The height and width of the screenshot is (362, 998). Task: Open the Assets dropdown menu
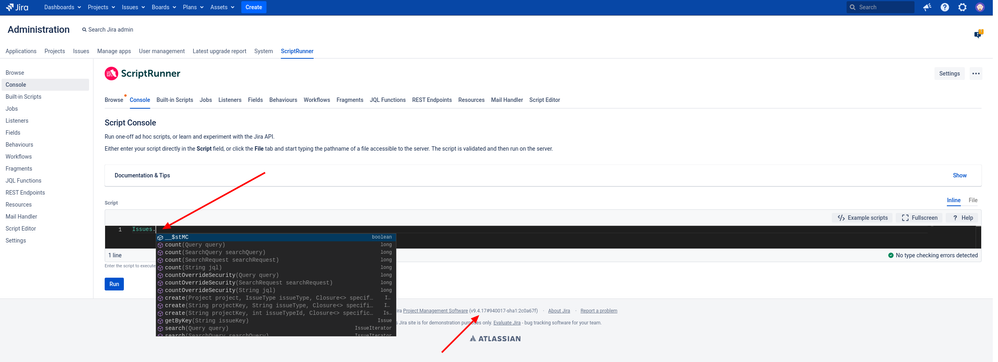(222, 7)
